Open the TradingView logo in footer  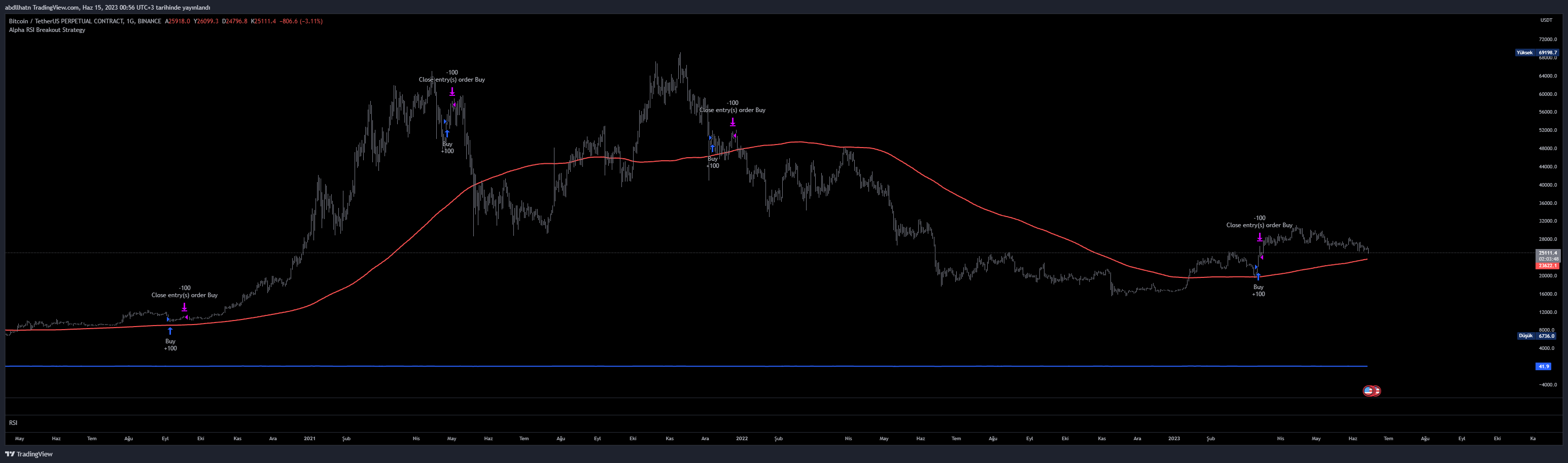[28, 454]
